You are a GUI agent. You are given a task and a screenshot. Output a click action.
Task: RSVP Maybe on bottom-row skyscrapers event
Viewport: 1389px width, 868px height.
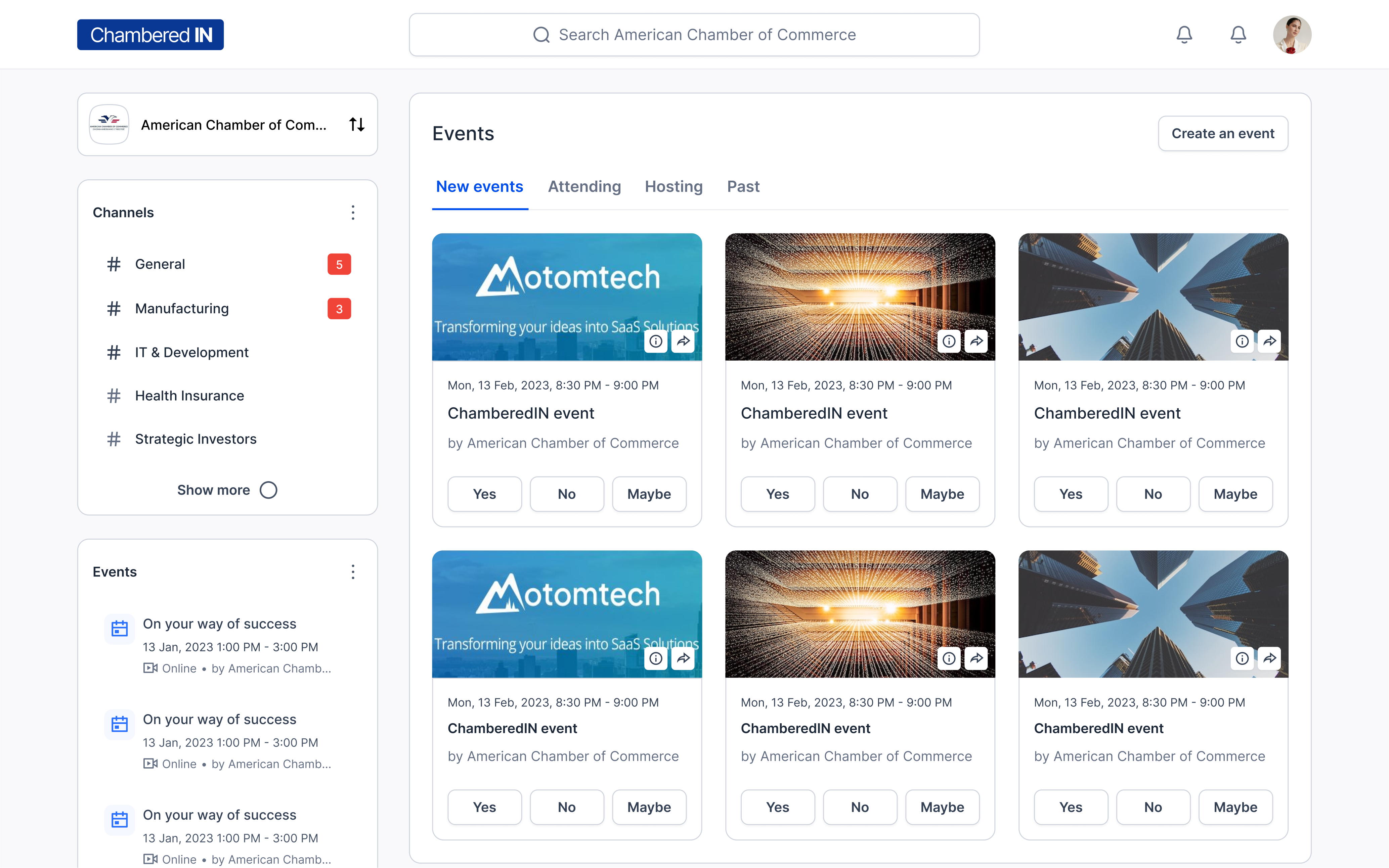coord(1236,807)
